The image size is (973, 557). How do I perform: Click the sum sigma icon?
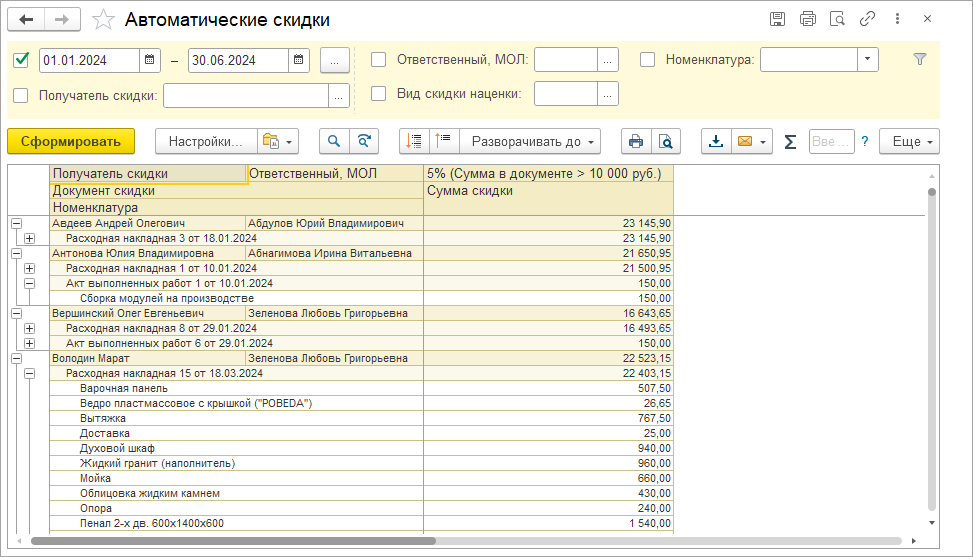pos(790,142)
